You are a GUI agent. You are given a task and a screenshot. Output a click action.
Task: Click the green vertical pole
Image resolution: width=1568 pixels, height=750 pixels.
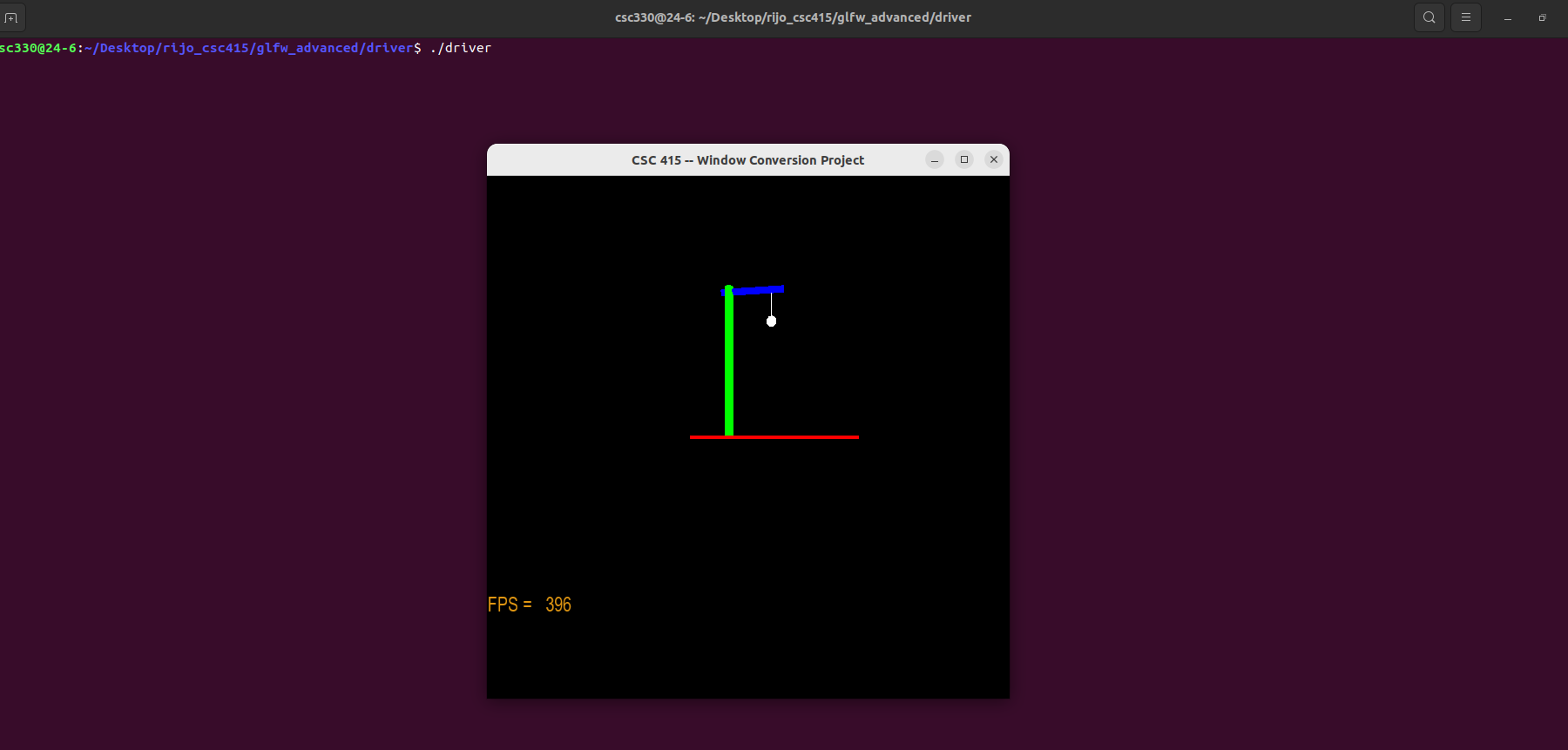click(x=729, y=366)
